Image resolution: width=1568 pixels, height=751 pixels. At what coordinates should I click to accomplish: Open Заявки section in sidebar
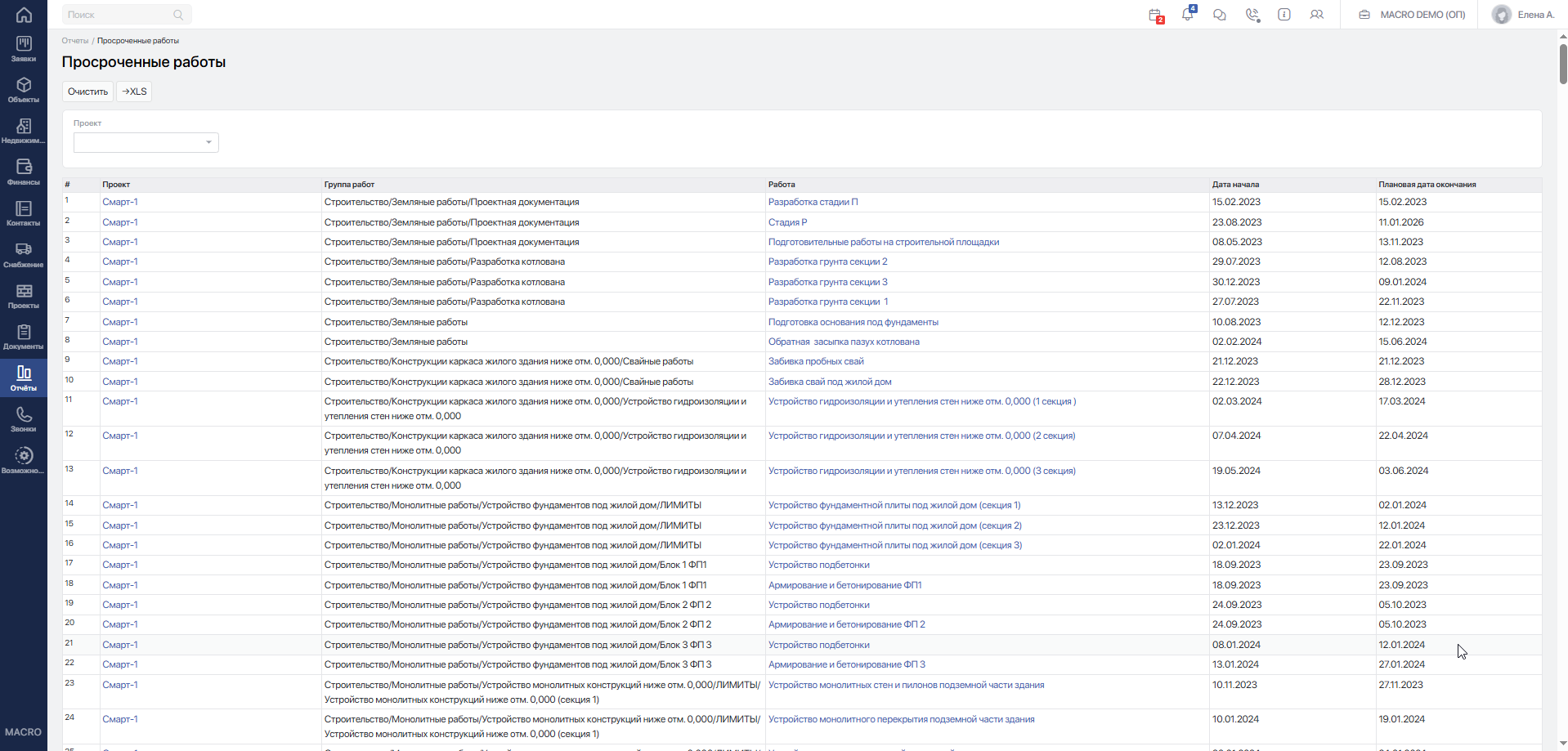click(24, 49)
